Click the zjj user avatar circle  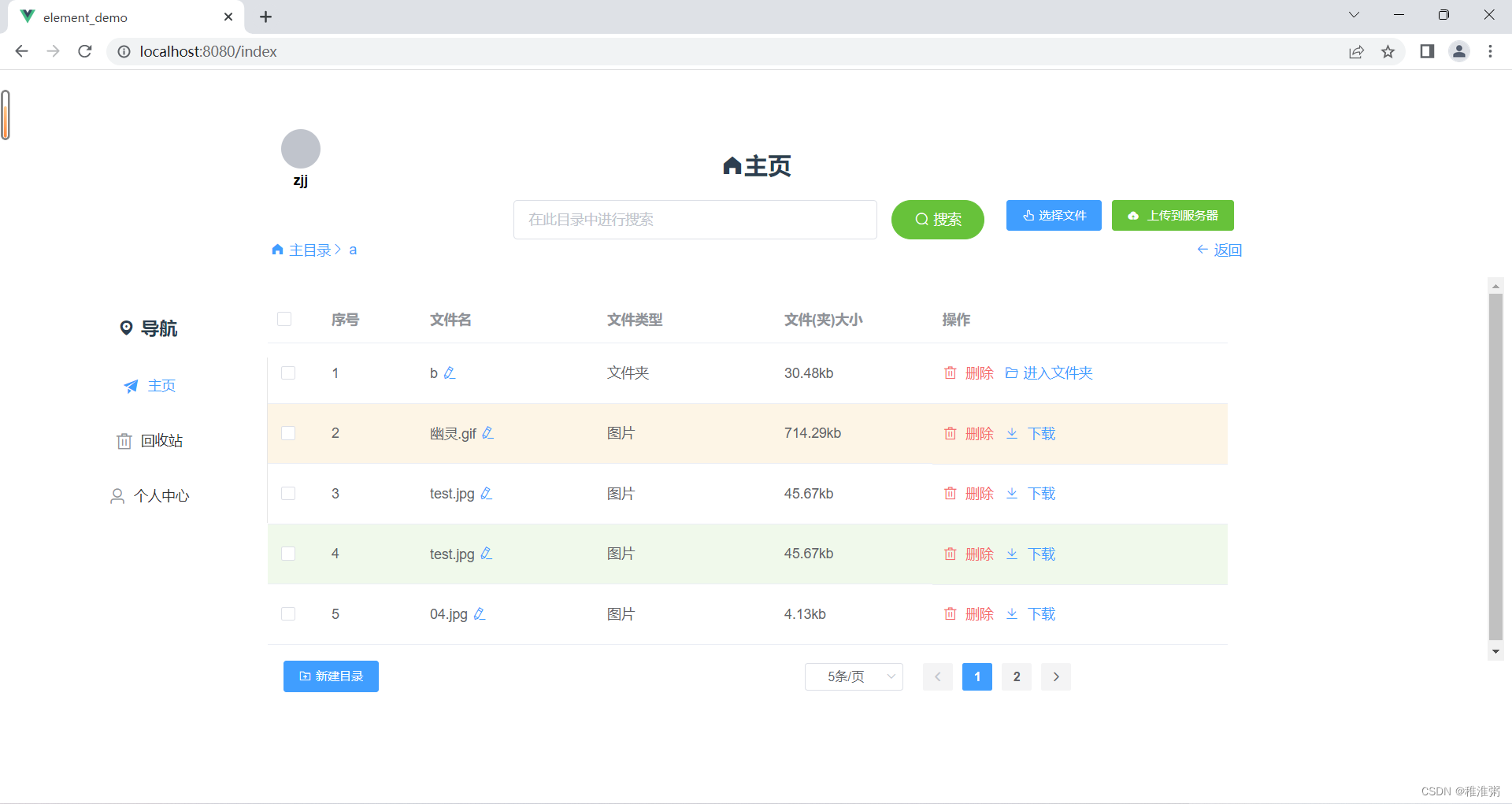pyautogui.click(x=301, y=149)
